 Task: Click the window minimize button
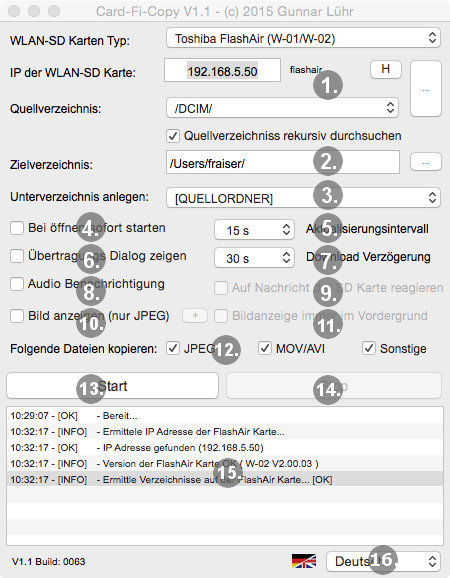point(34,11)
